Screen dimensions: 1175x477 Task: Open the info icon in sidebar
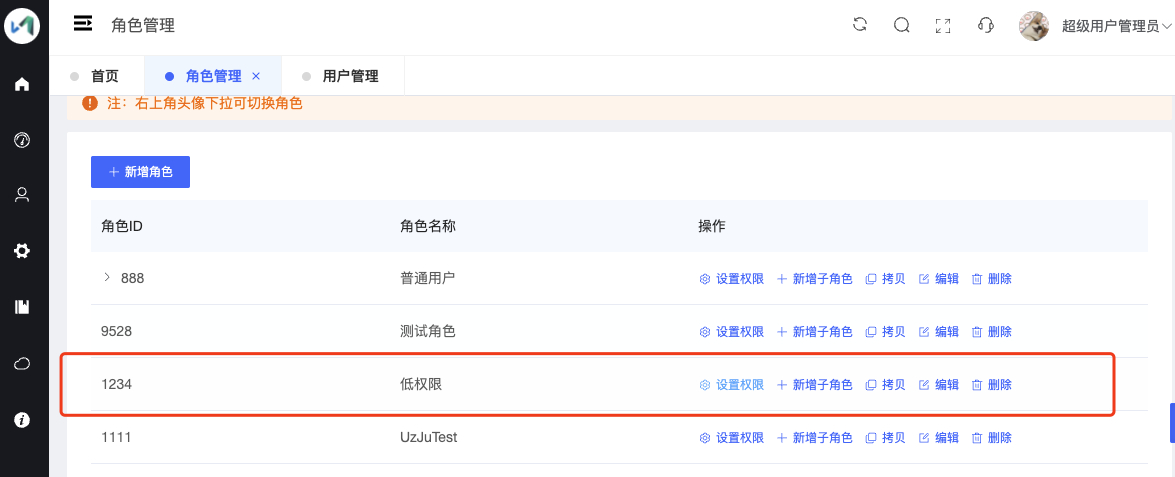coord(22,420)
